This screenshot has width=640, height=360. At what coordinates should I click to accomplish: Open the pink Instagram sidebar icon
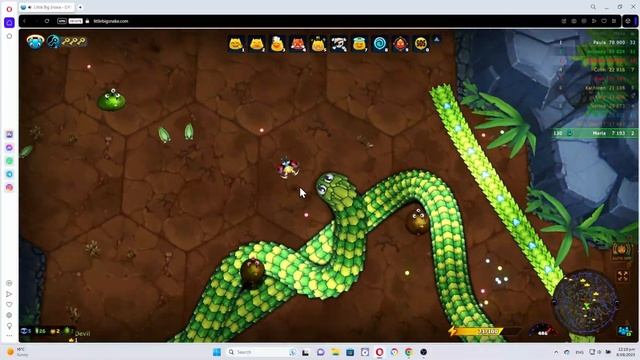(9, 187)
